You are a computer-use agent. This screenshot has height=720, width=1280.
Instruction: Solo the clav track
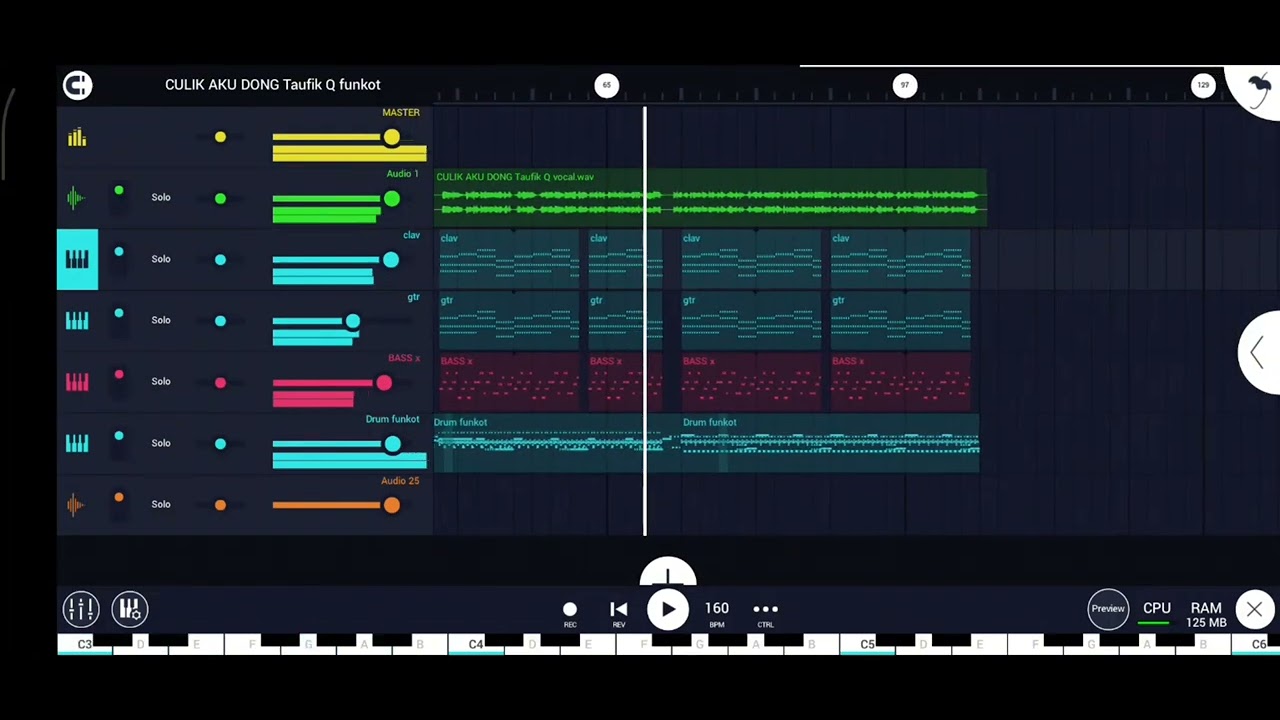[x=161, y=259]
